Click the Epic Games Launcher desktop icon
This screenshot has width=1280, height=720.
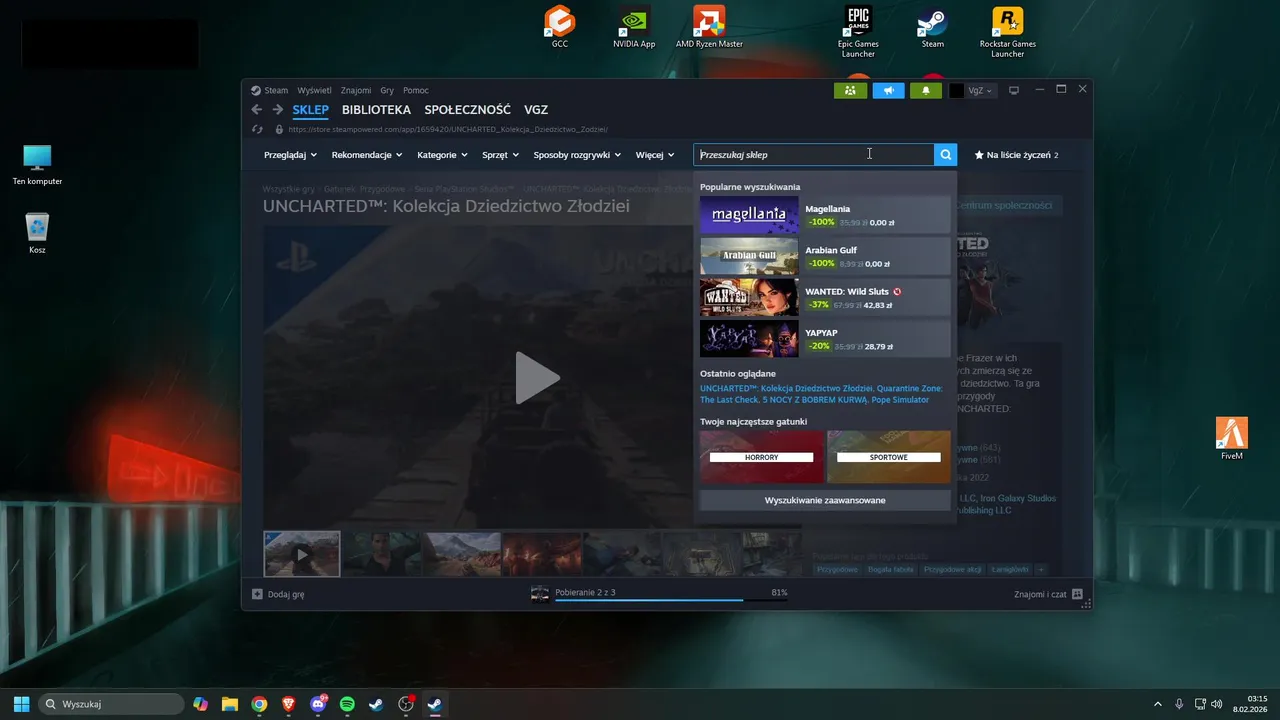(x=858, y=32)
